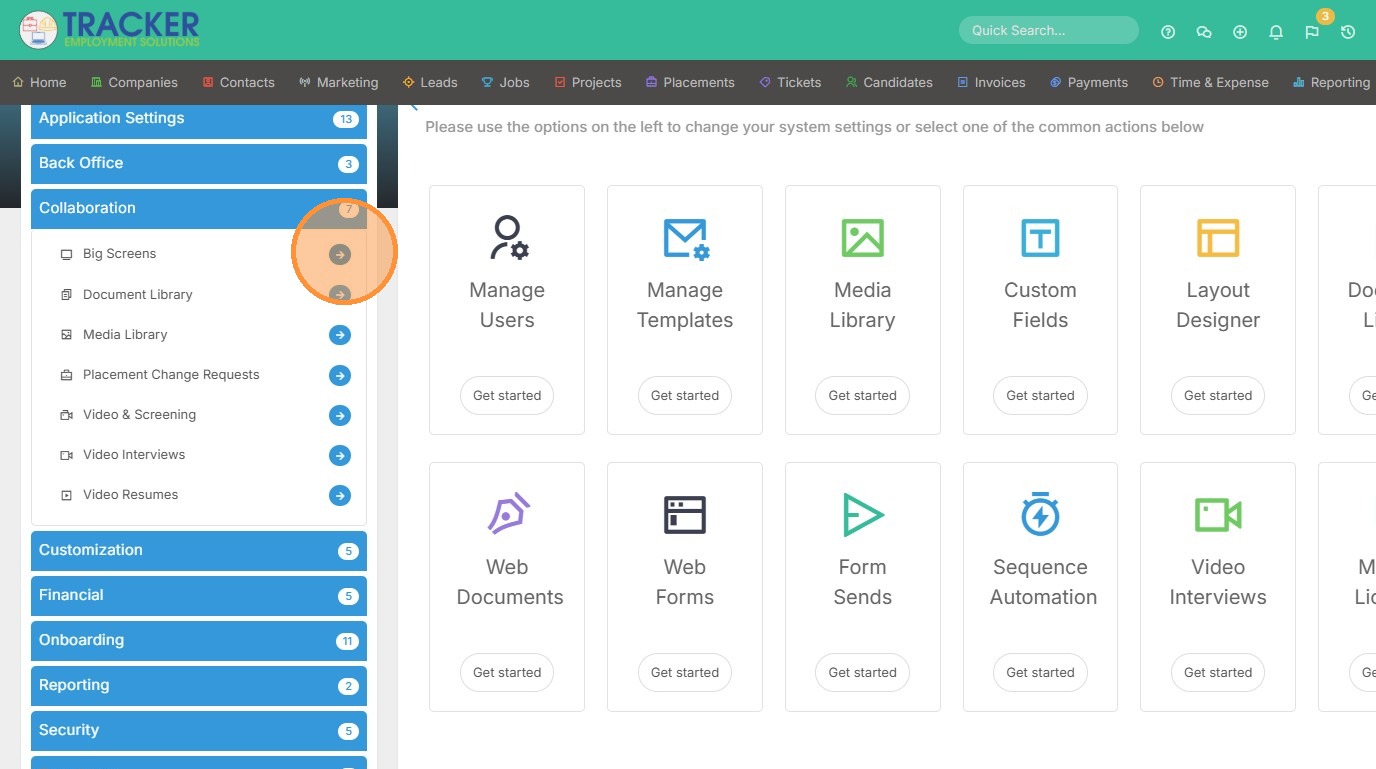The image size is (1376, 769).
Task: Expand the Onboarding section
Action: [199, 641]
